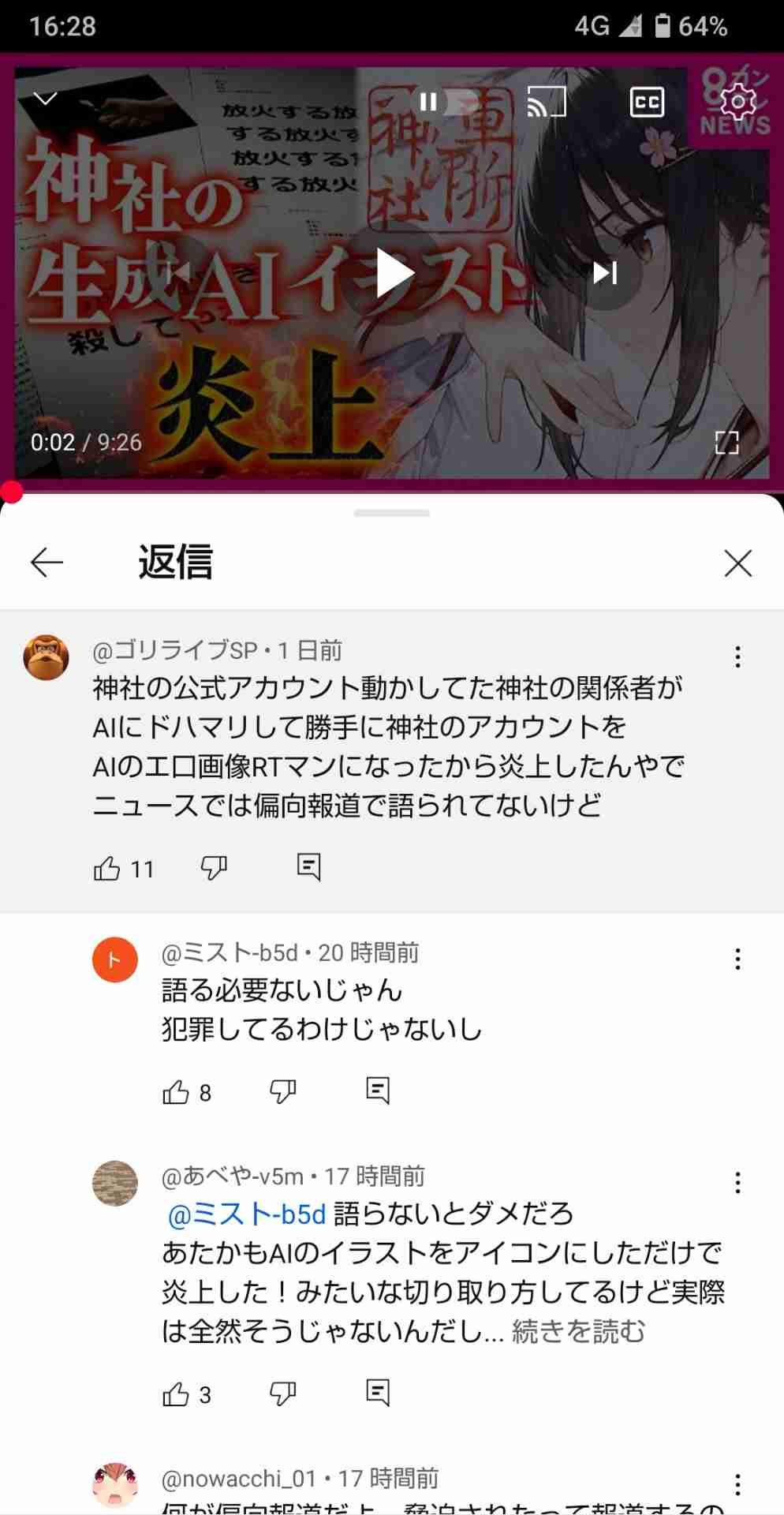784x1515 pixels.
Task: Go back from 返信 replies panel
Action: 47,563
